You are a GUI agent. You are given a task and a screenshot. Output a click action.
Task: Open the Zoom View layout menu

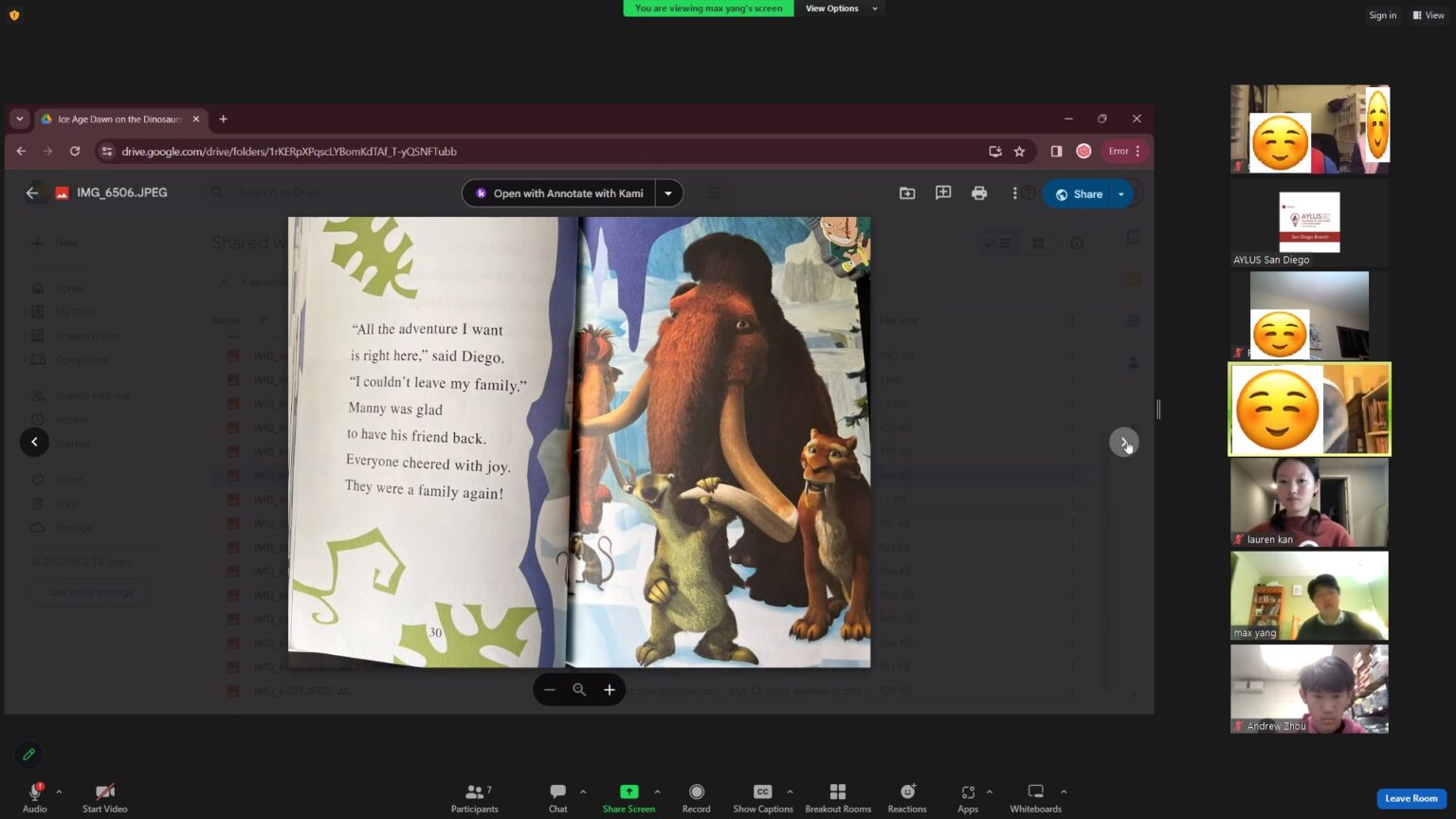click(1429, 15)
